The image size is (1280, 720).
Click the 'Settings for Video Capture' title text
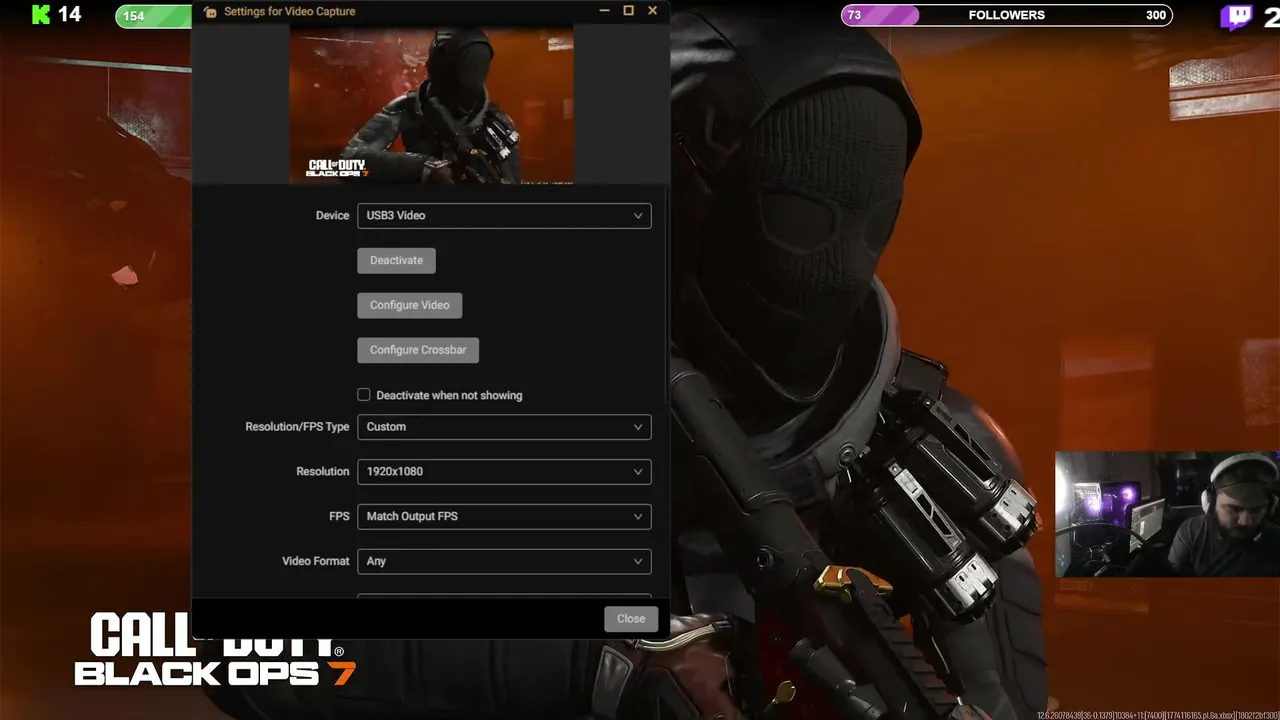coord(289,11)
